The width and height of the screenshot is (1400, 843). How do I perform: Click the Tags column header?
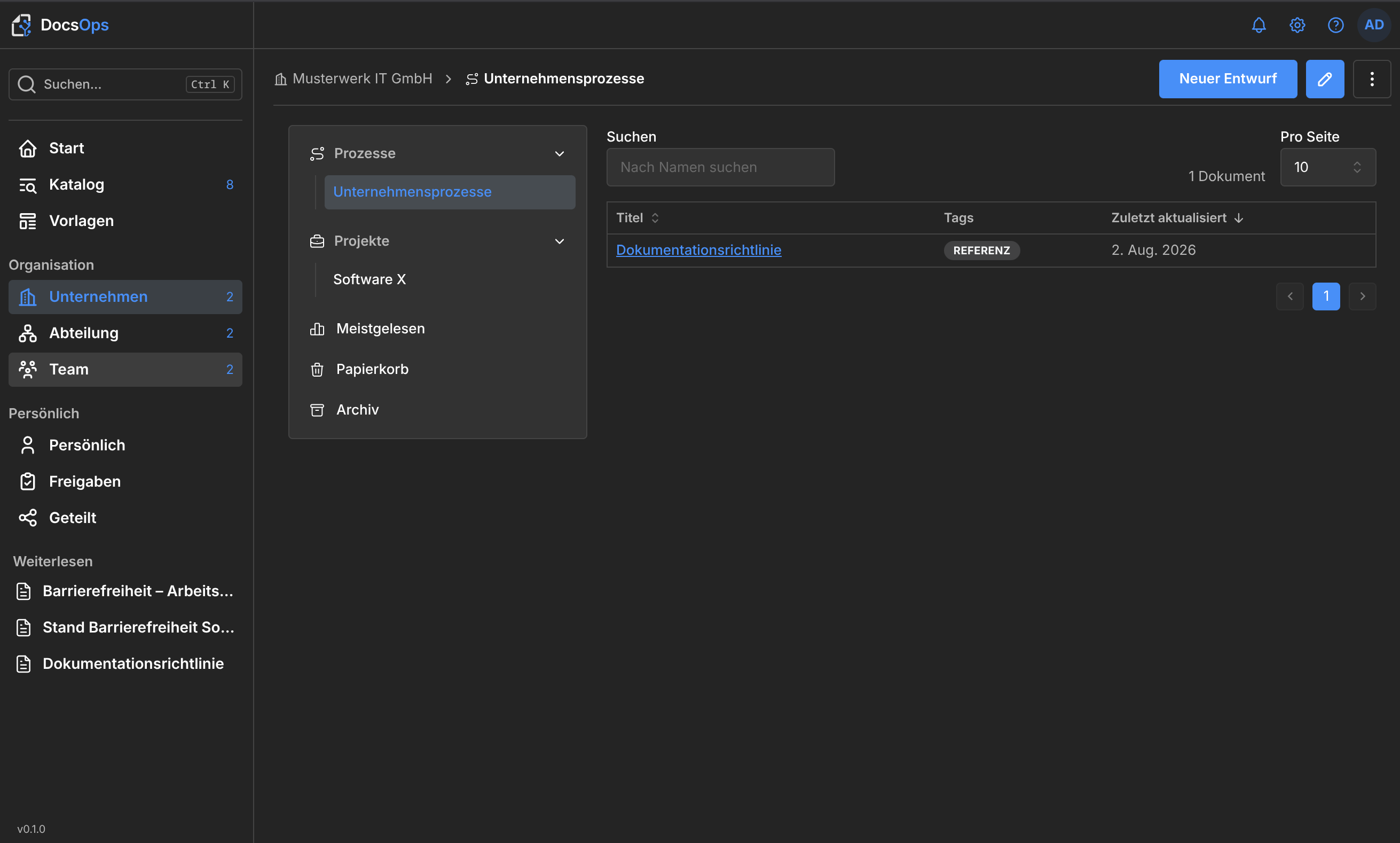pyautogui.click(x=958, y=218)
